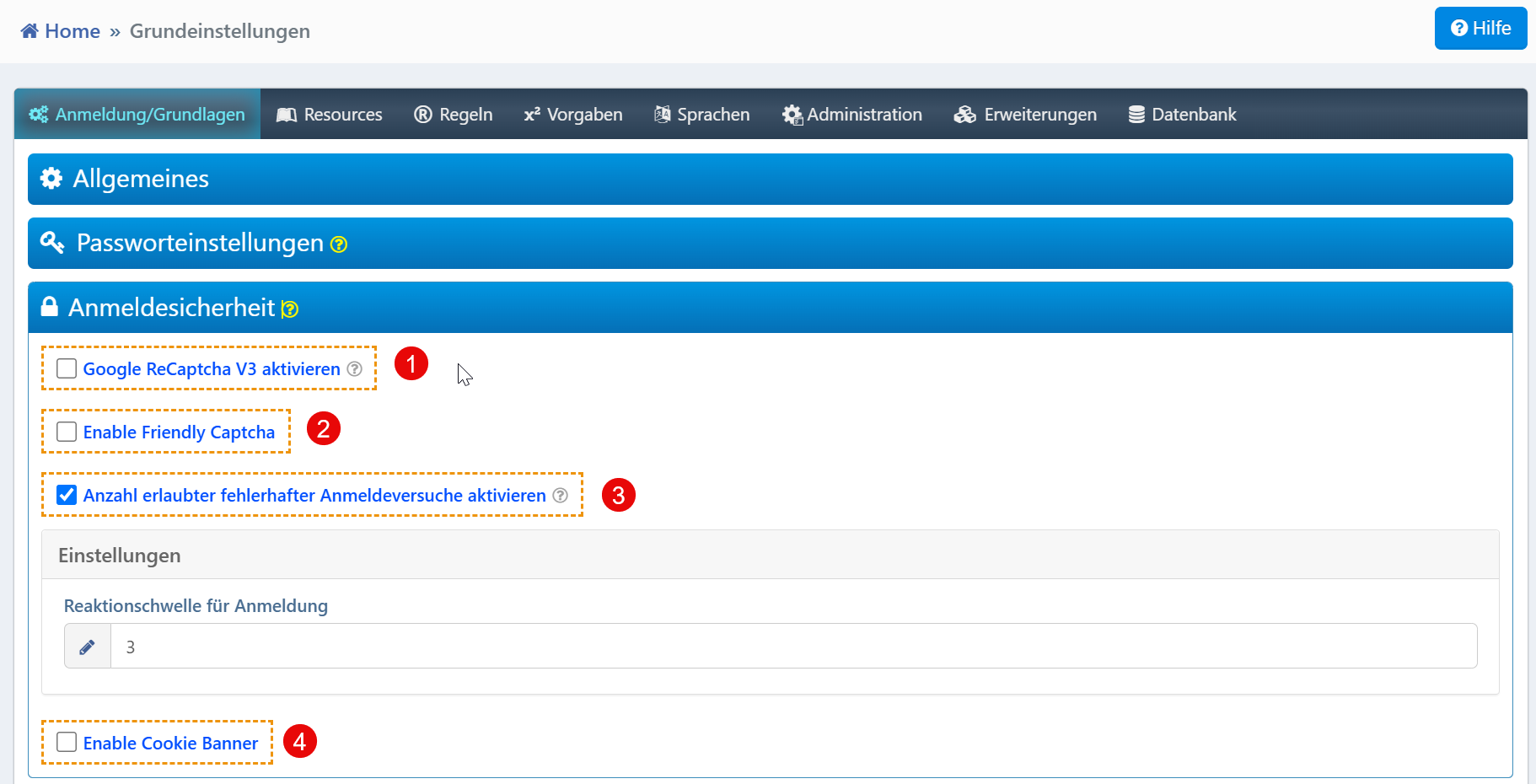Uncheck fehlerhafter Anmeldeversuche aktivieren checkbox

coord(67,495)
